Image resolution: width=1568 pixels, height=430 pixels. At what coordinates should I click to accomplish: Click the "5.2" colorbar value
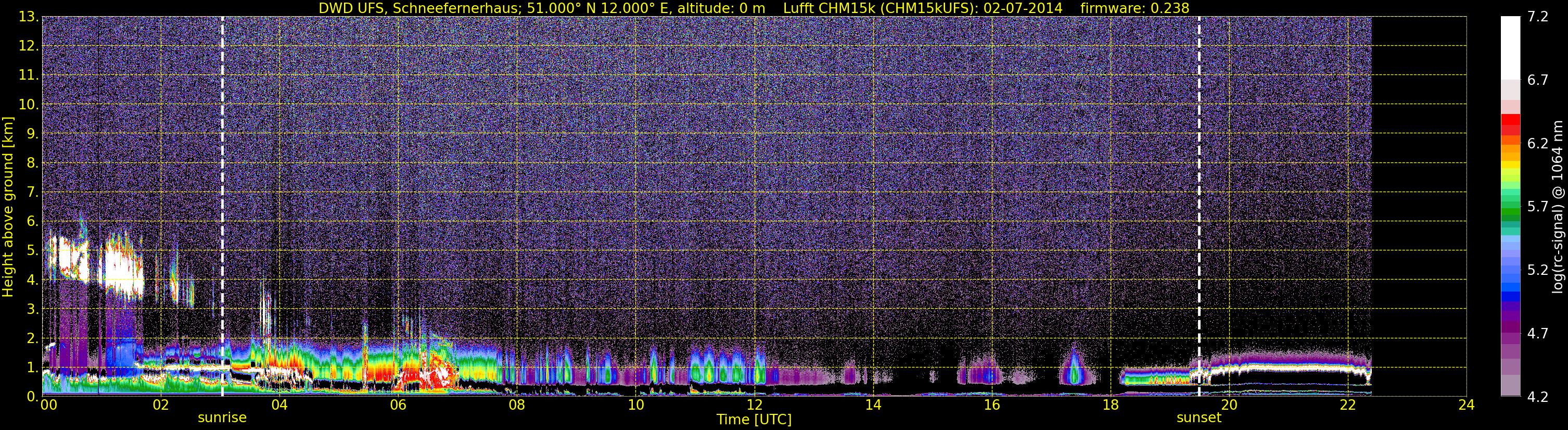(x=1538, y=270)
